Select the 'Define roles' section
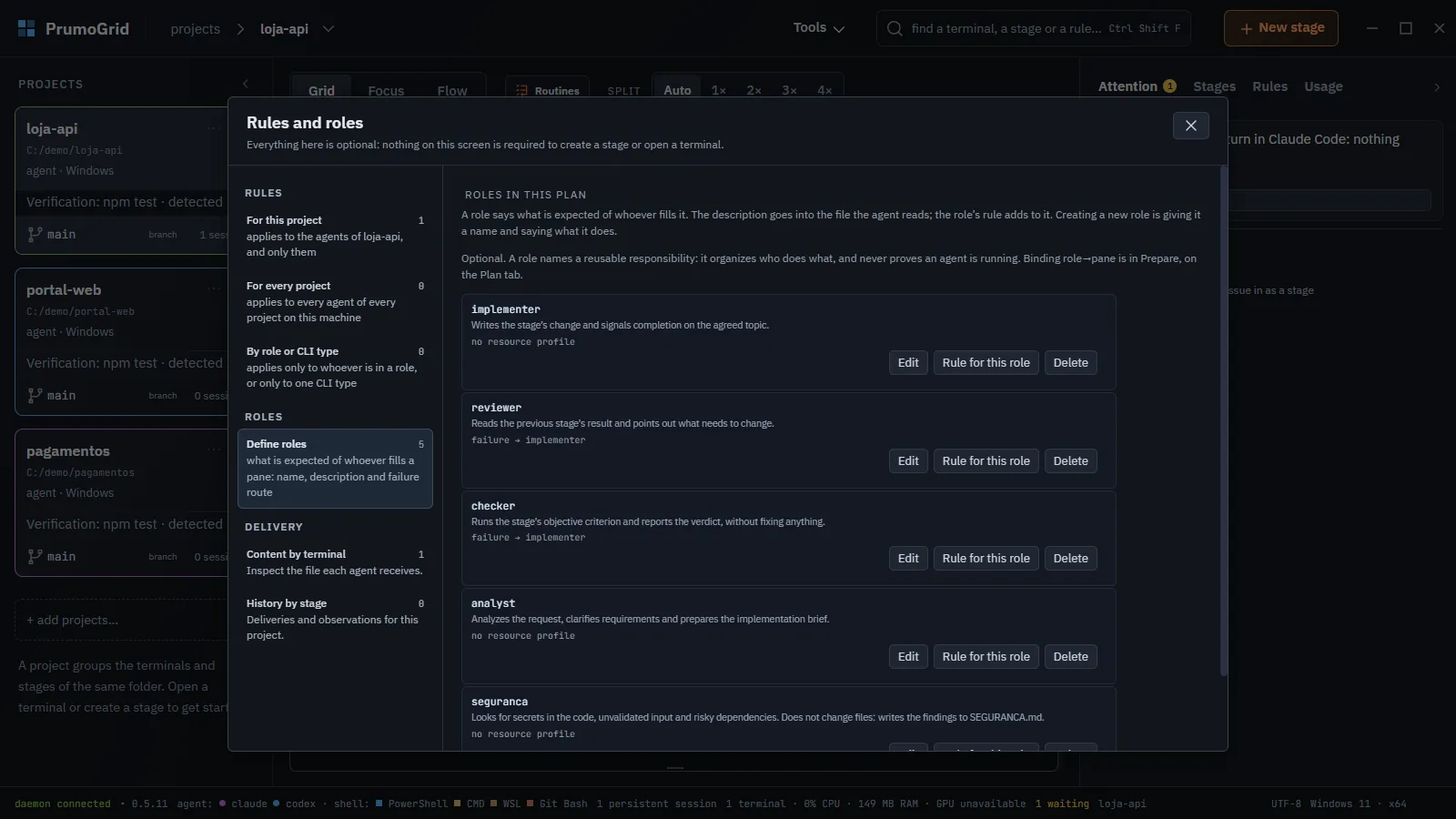This screenshot has width=1456, height=819. [335, 468]
